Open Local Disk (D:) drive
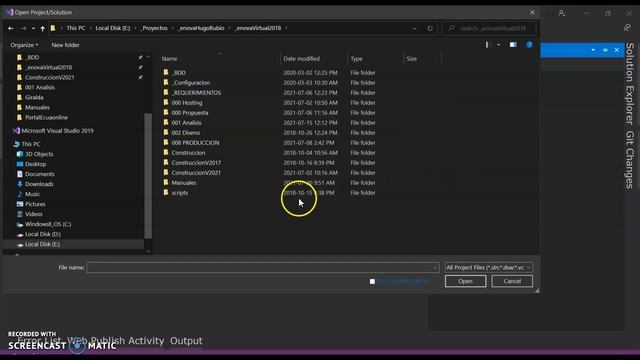Screen dimensions: 640x360 (43, 234)
